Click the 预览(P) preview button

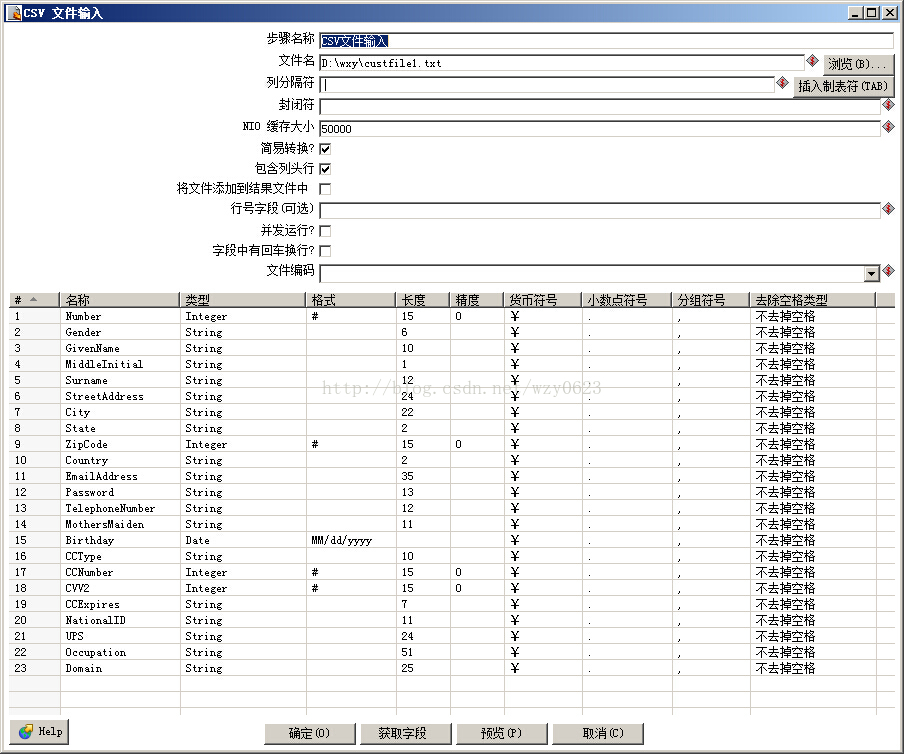502,733
